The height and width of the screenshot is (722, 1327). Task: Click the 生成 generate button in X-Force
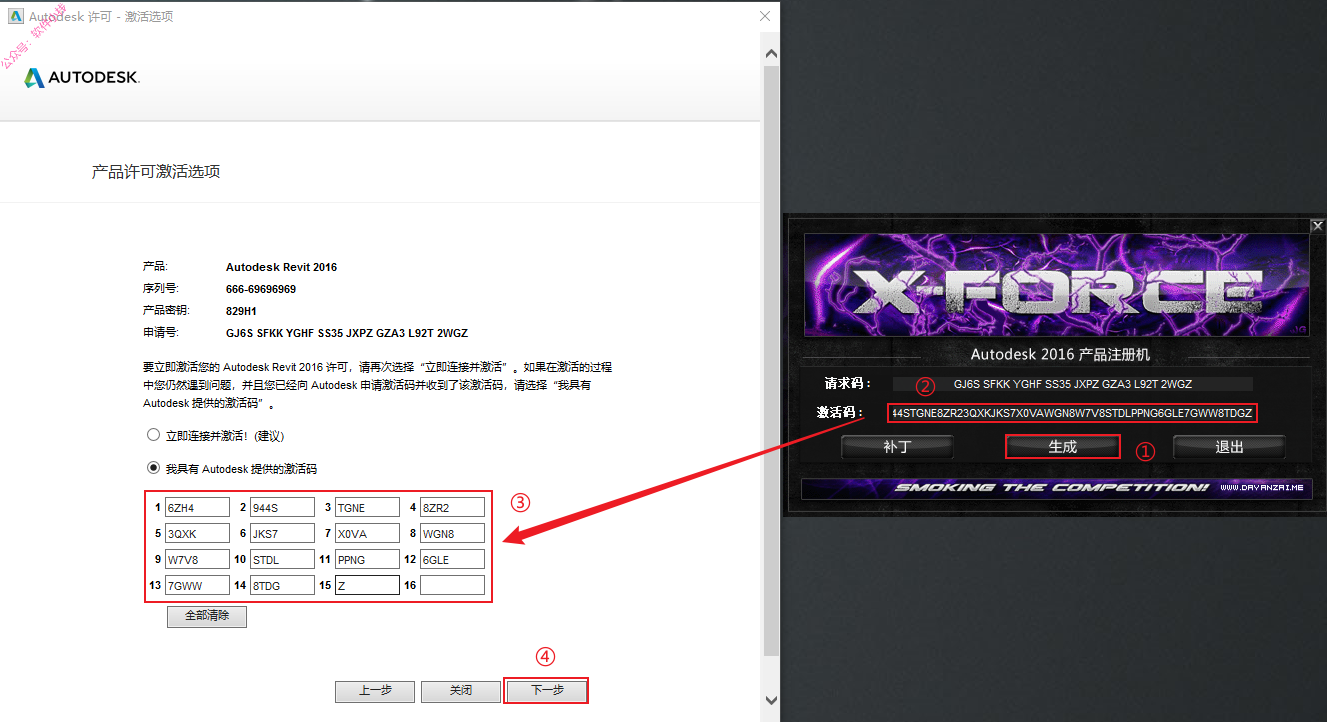click(x=1063, y=447)
